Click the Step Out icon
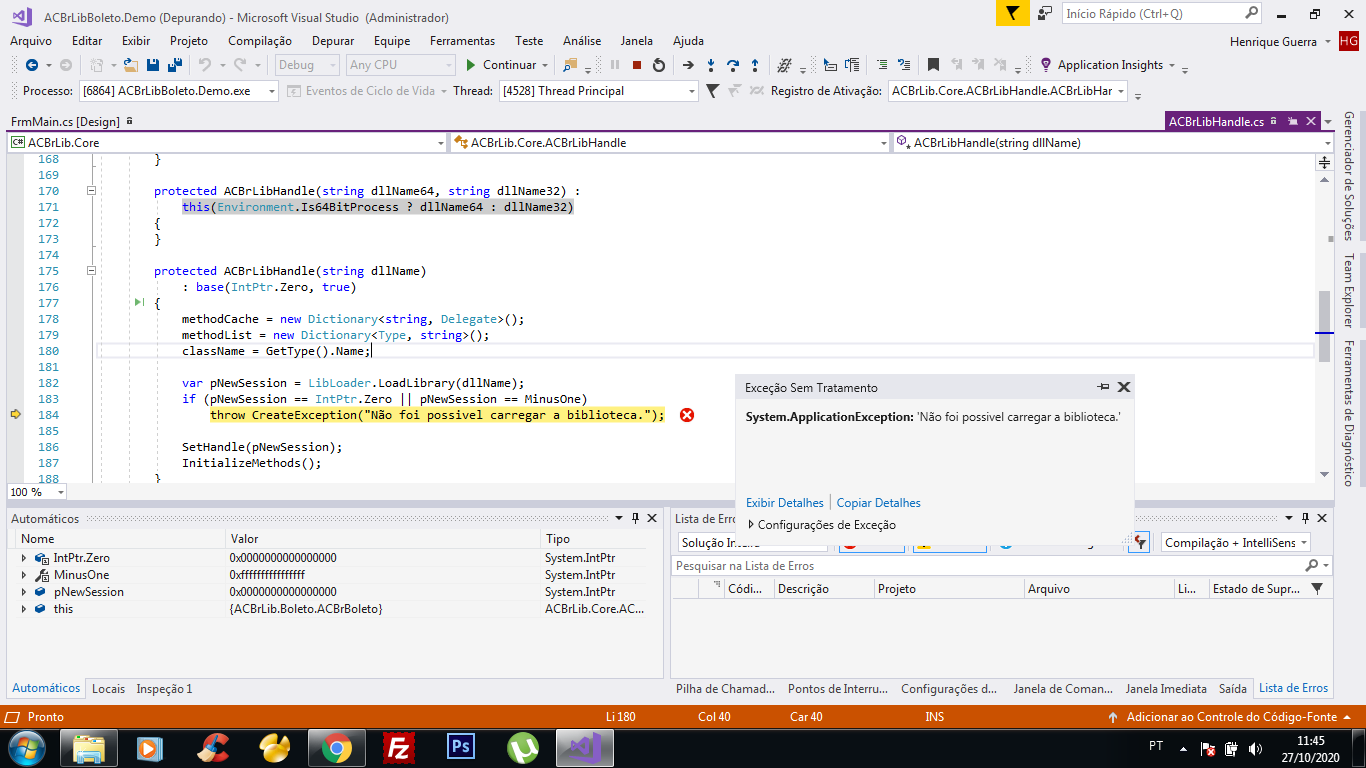Image resolution: width=1366 pixels, height=768 pixels. [x=755, y=65]
